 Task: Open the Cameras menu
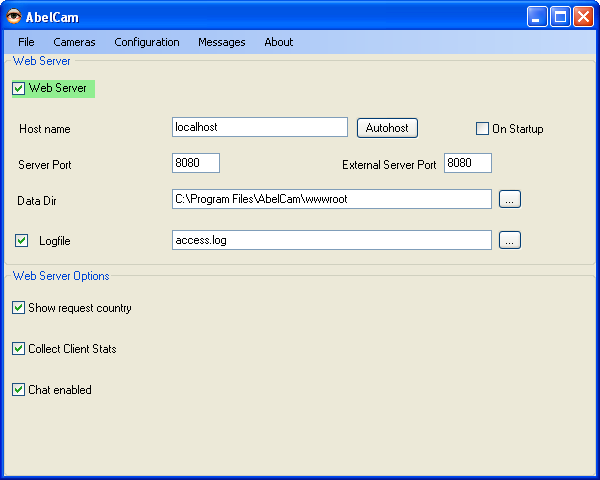[74, 42]
